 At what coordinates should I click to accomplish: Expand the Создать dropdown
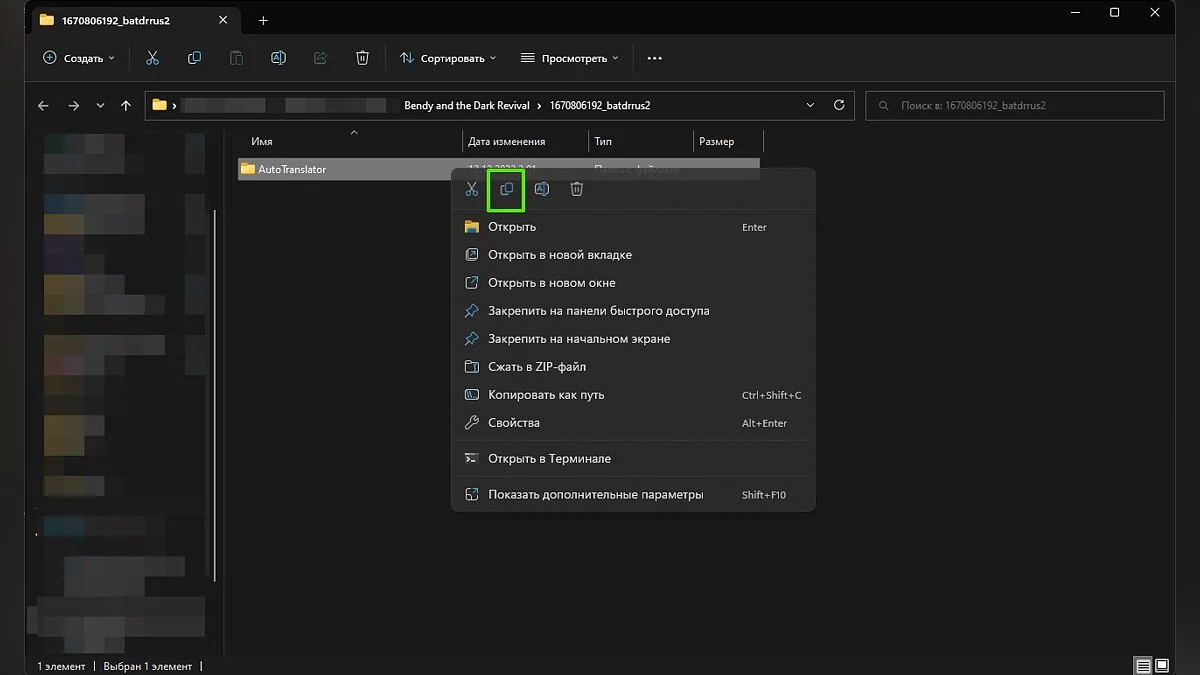pos(79,58)
